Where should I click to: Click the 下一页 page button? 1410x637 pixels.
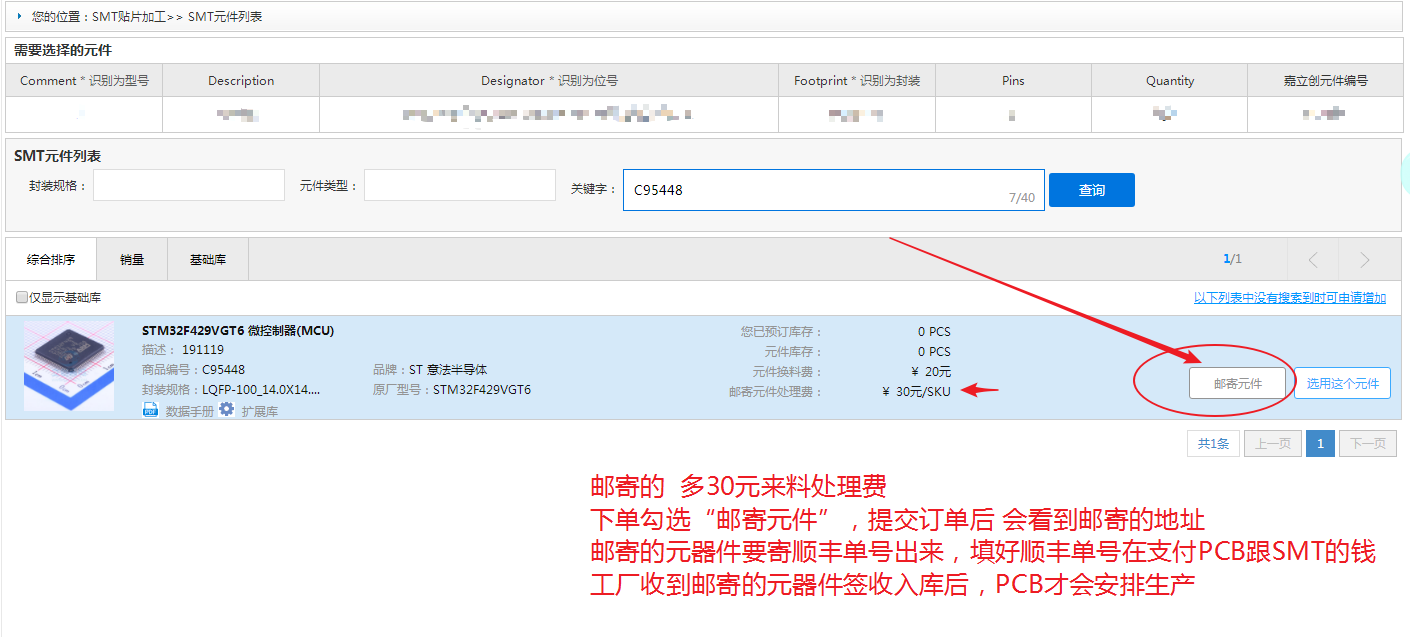pos(1367,442)
